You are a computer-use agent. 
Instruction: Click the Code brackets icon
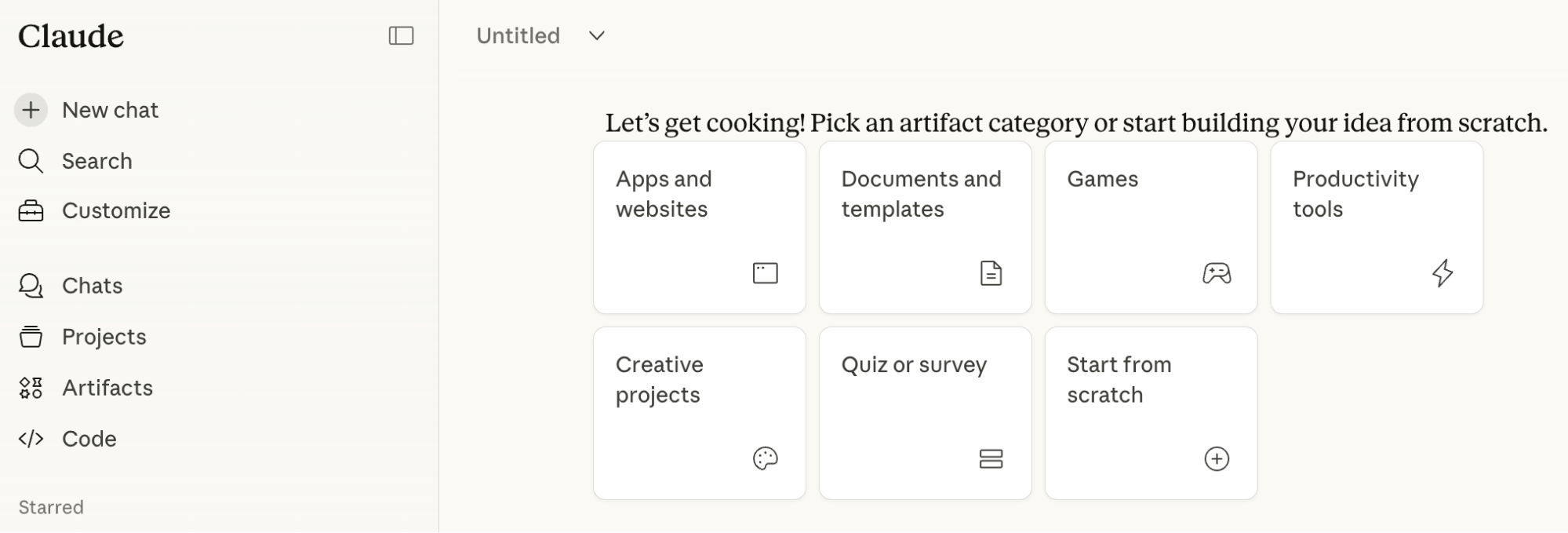pyautogui.click(x=31, y=439)
